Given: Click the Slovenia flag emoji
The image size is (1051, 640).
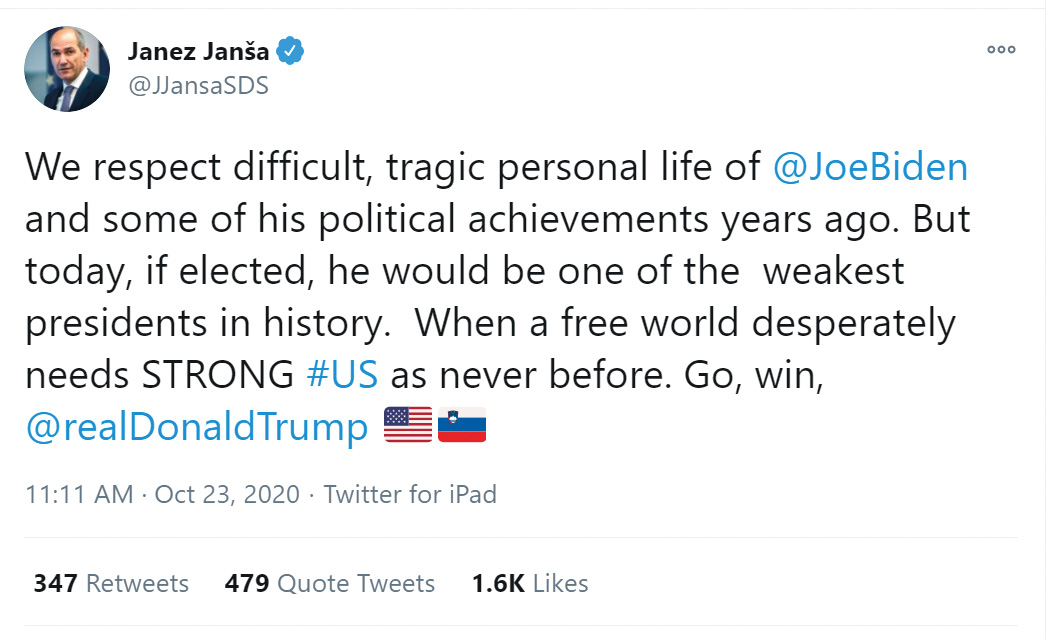Looking at the screenshot, I should coord(462,426).
